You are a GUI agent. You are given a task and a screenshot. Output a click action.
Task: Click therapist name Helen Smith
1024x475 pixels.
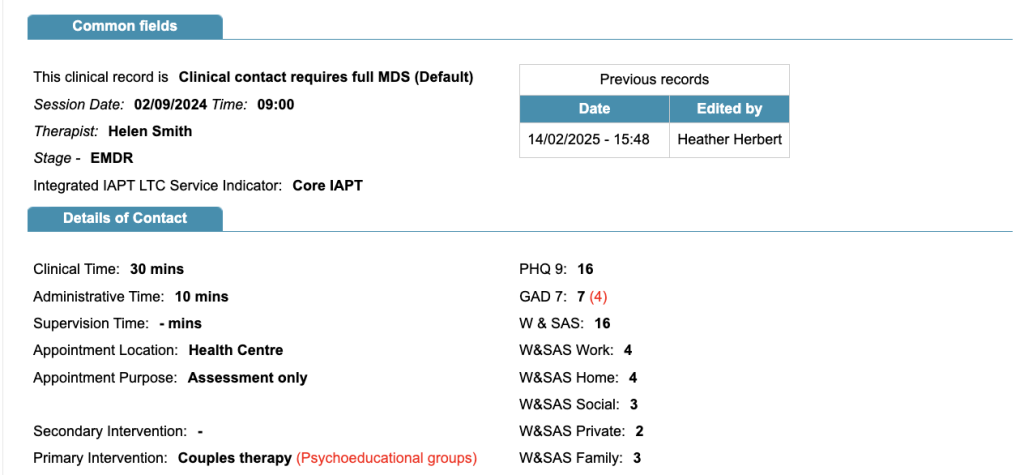pos(150,131)
